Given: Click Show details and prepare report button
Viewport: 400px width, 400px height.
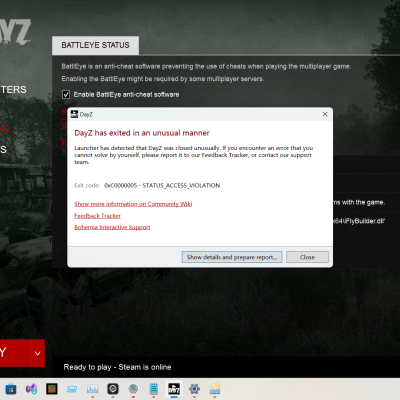Looking at the screenshot, I should tap(232, 257).
